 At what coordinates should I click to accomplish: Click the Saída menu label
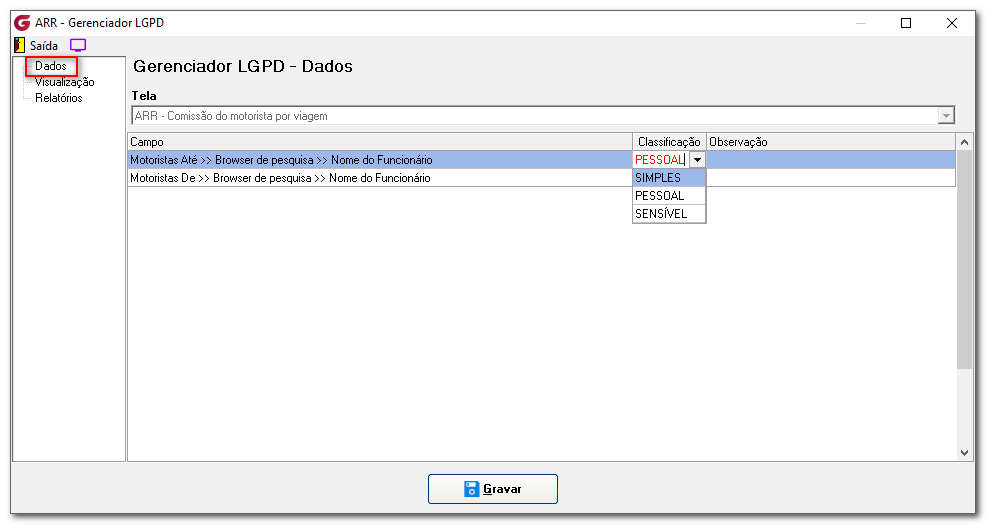pos(44,45)
